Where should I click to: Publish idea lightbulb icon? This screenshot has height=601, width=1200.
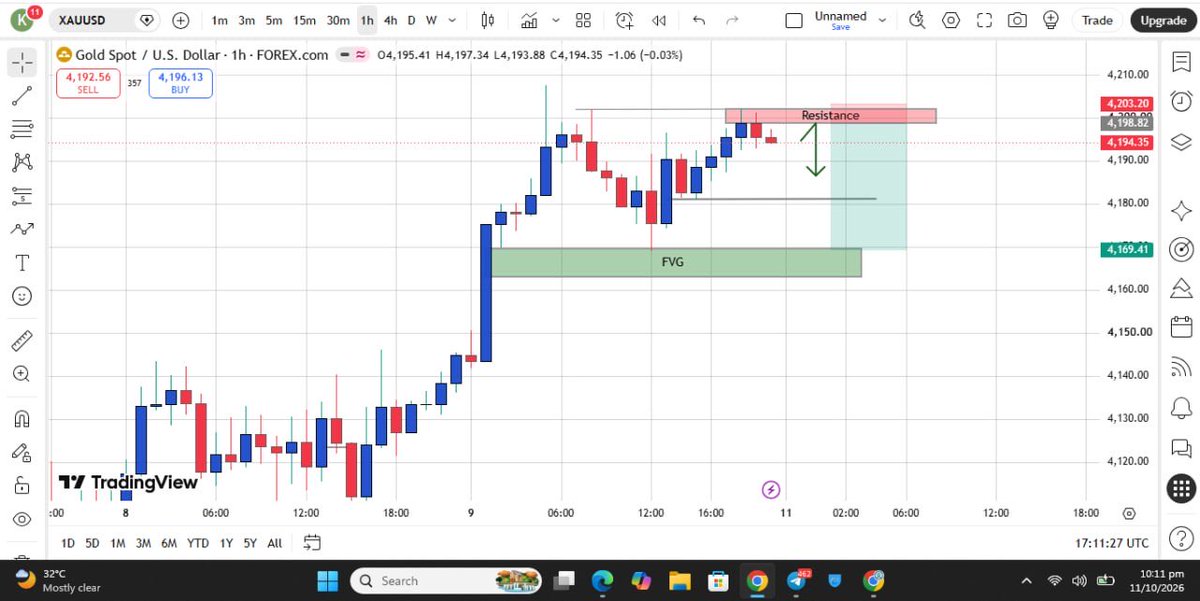tap(1050, 20)
